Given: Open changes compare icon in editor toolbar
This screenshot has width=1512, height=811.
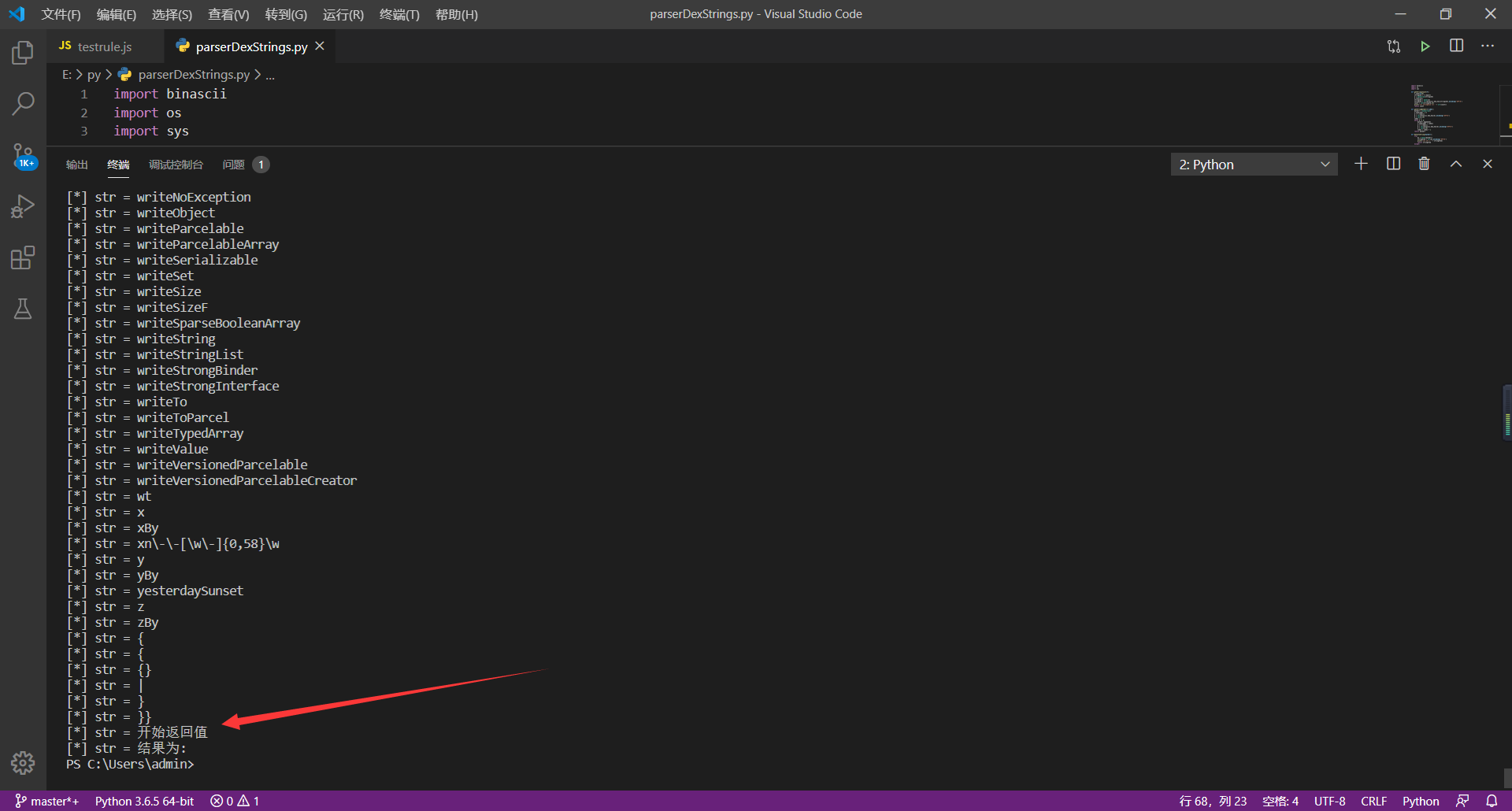Looking at the screenshot, I should coord(1394,46).
